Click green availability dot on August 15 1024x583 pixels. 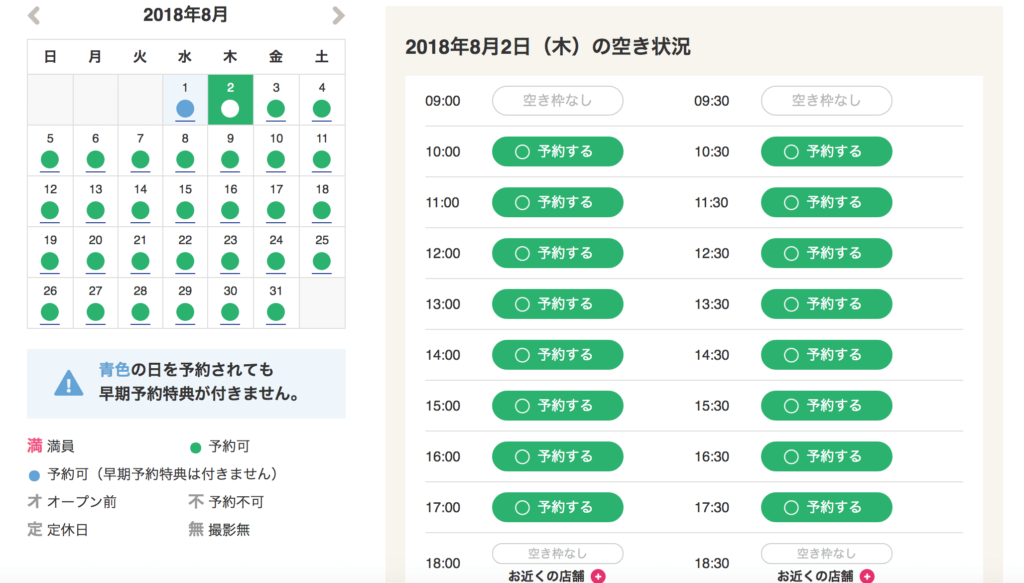coord(185,210)
